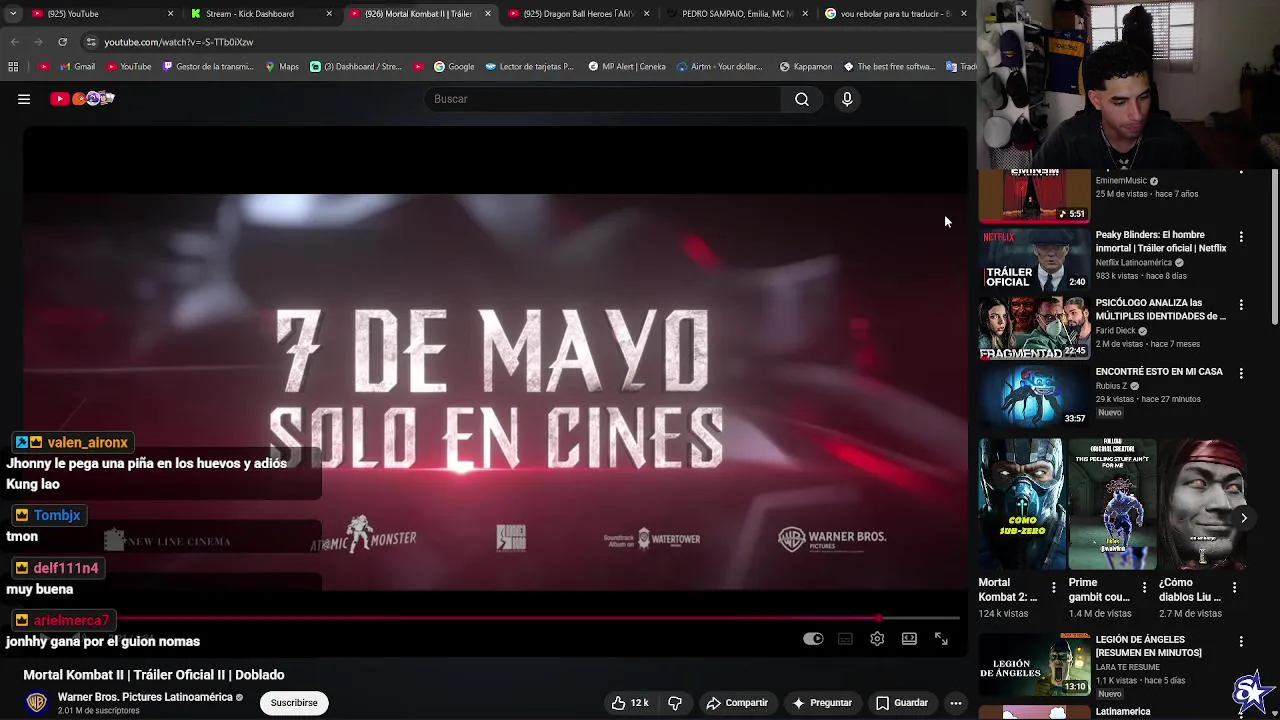Click the search magnifier button

coord(801,99)
